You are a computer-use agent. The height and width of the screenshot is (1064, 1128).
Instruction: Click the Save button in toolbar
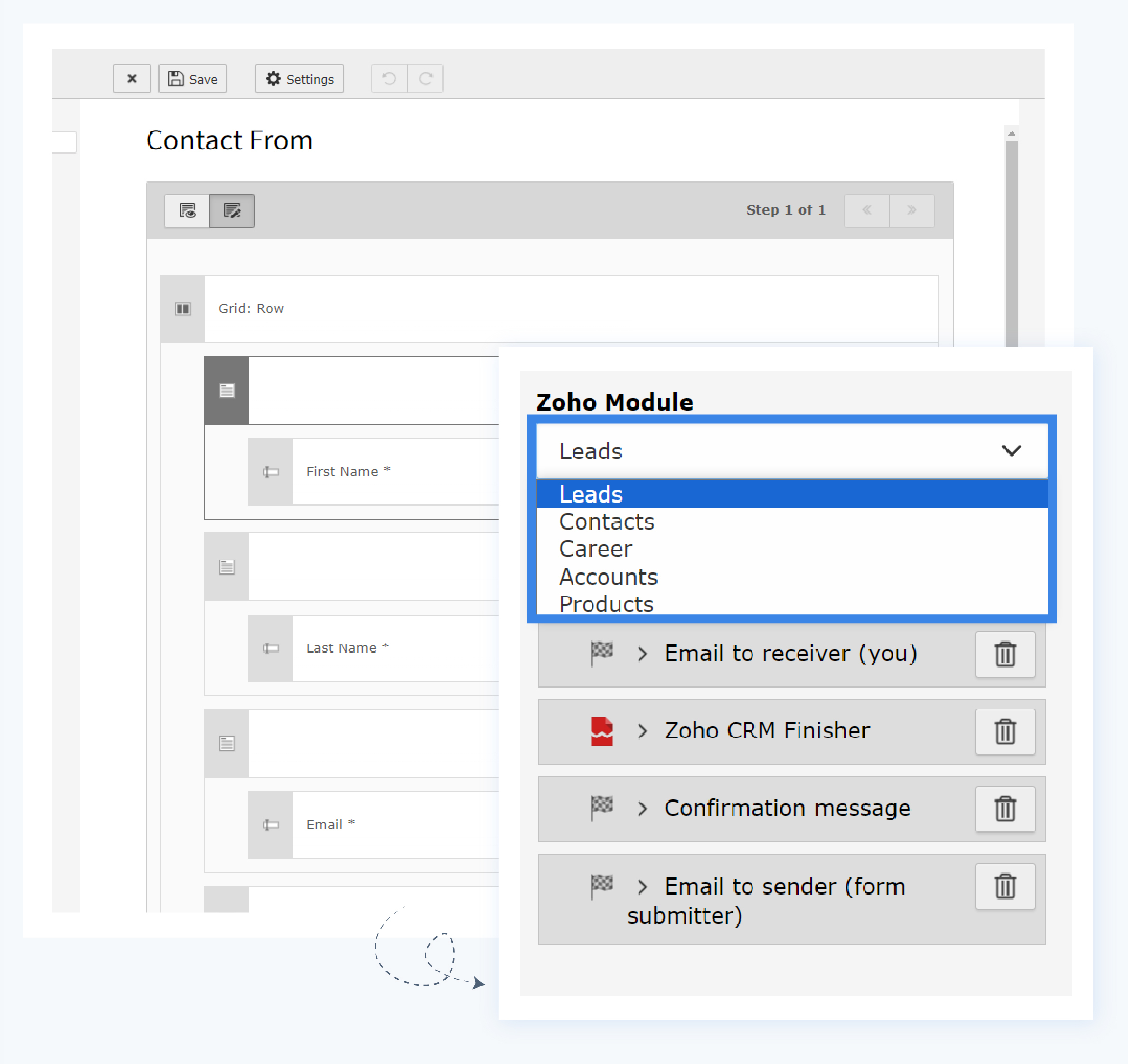click(192, 78)
